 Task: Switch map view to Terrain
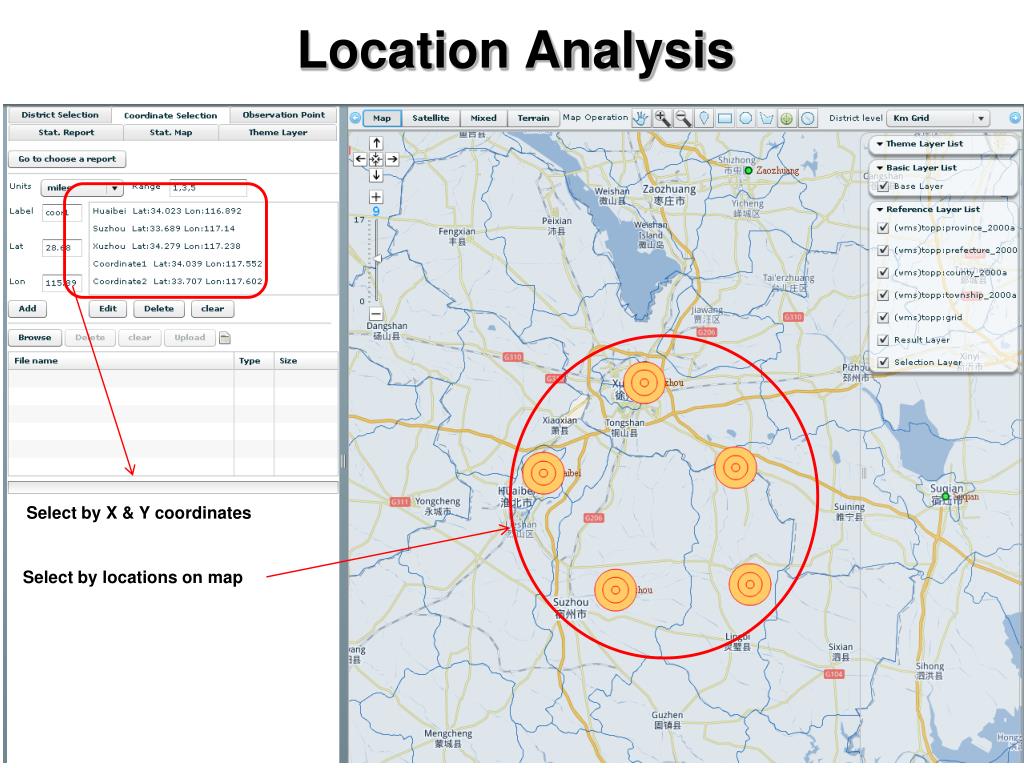(533, 118)
